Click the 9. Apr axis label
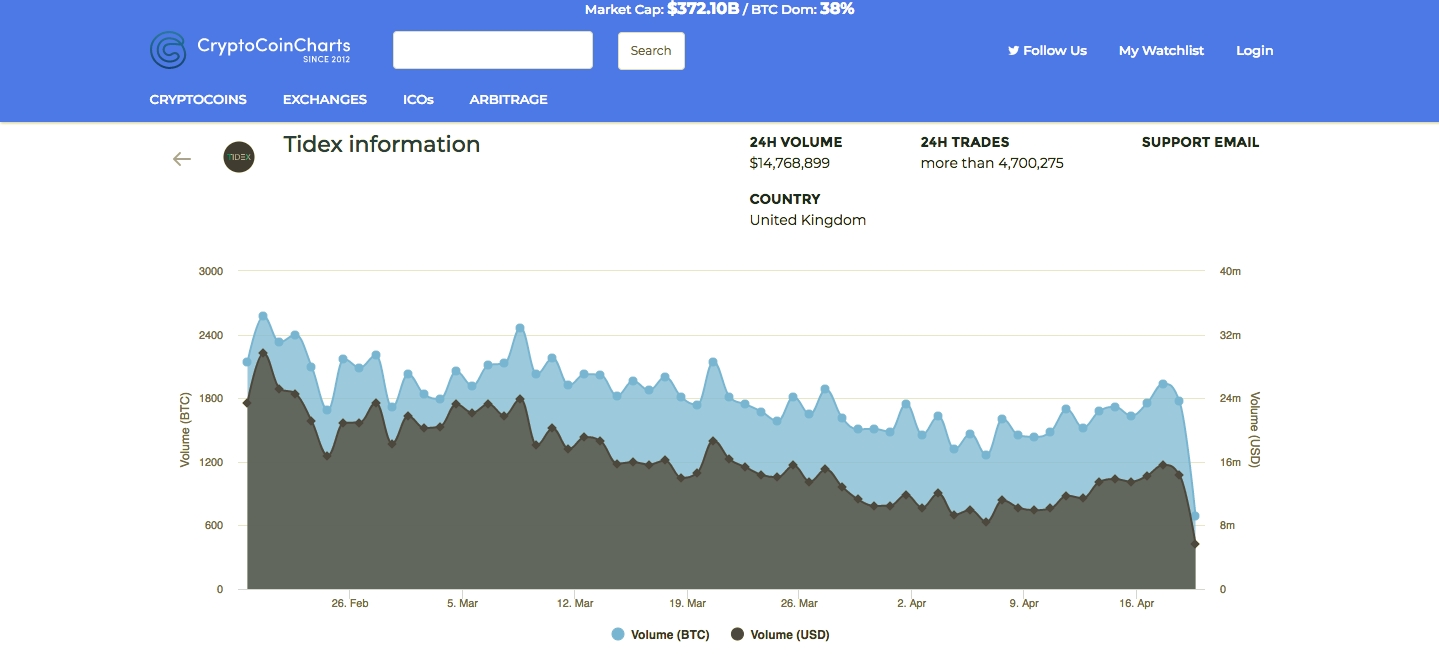The image size is (1439, 659). coord(1024,604)
